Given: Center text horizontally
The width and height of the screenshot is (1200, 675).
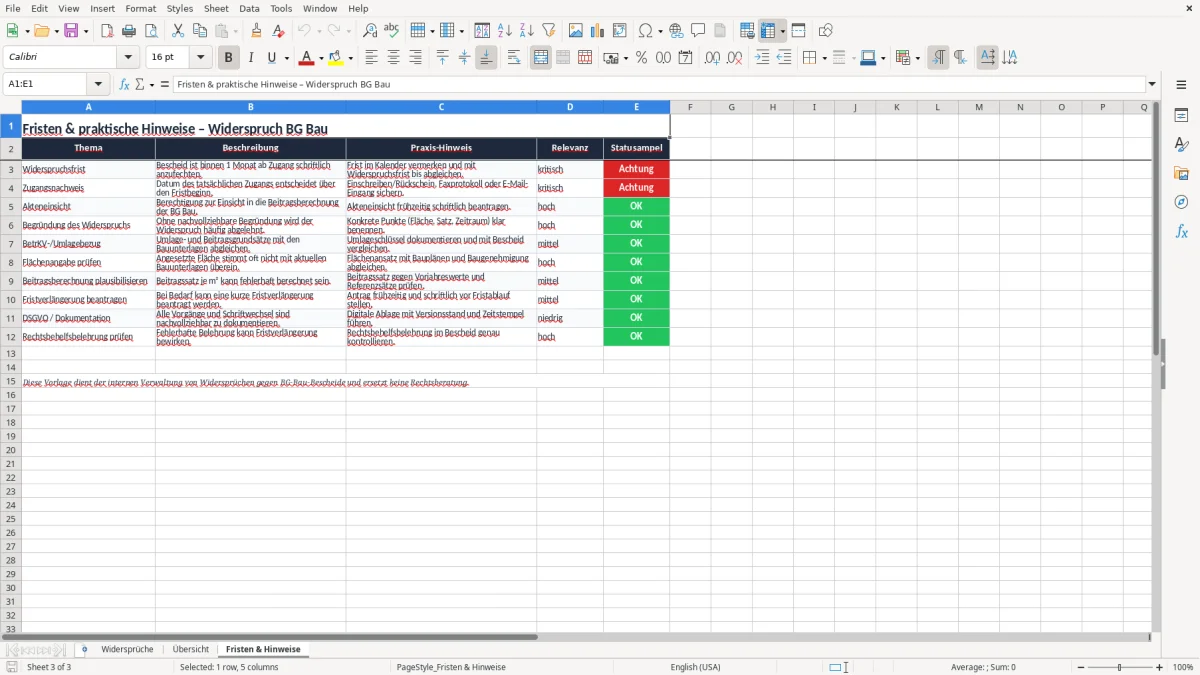Looking at the screenshot, I should (x=393, y=58).
